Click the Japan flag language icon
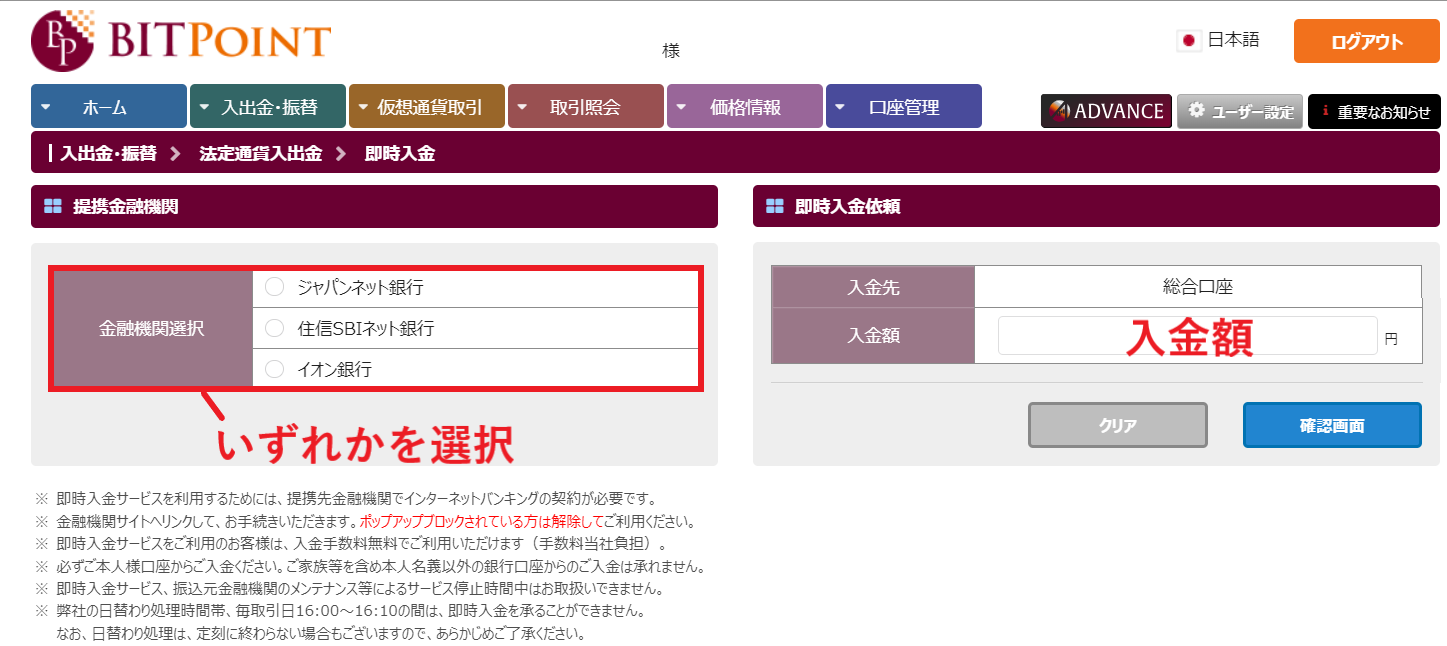 [1188, 41]
